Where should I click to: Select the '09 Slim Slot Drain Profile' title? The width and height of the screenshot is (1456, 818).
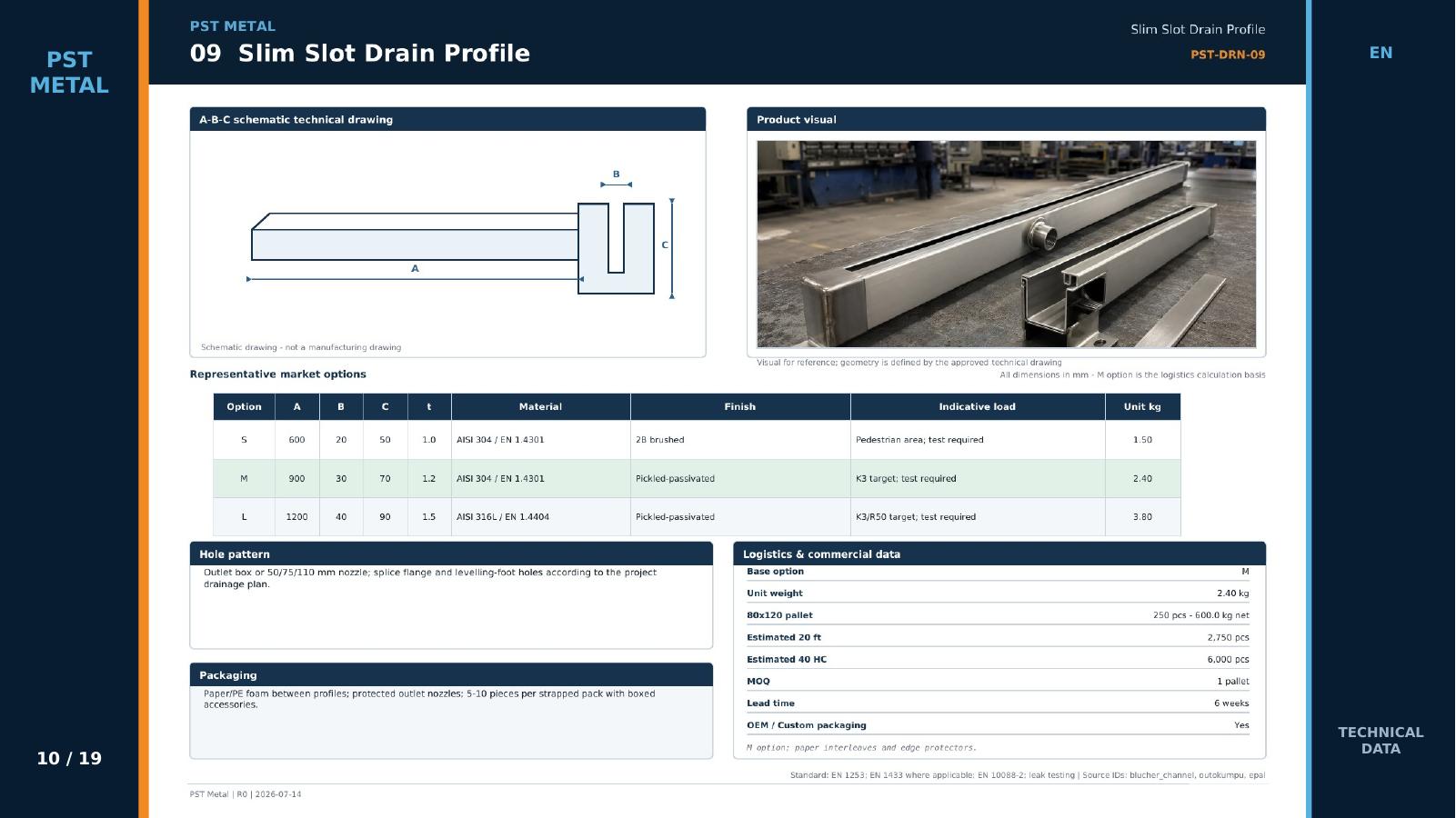point(359,54)
